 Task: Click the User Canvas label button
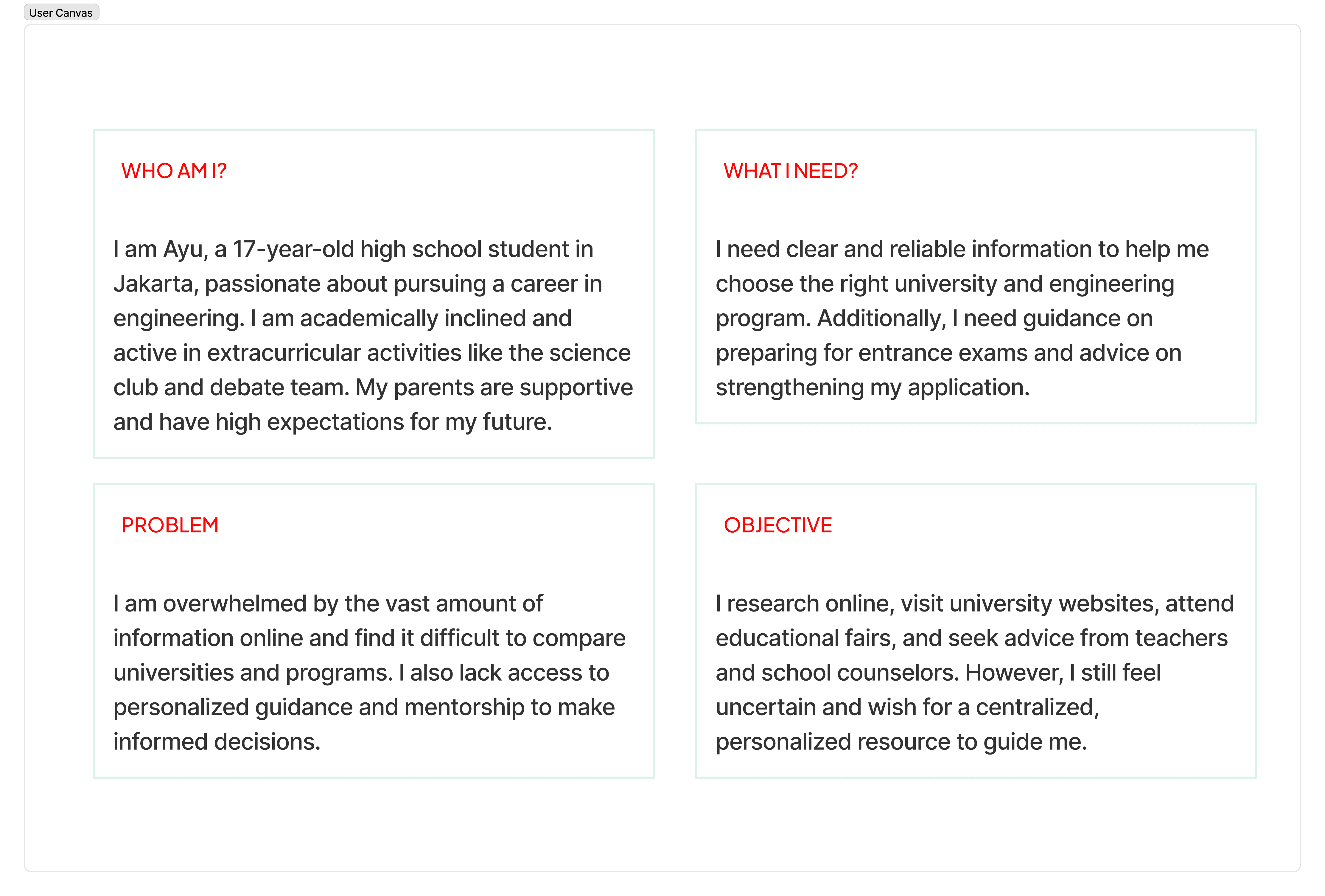click(x=61, y=13)
